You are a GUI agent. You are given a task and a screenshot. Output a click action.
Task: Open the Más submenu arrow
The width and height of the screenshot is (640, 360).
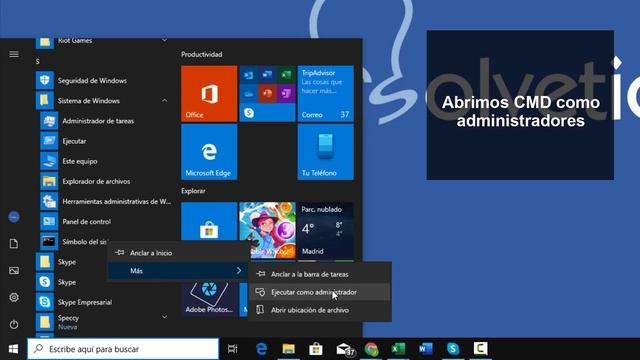[239, 270]
